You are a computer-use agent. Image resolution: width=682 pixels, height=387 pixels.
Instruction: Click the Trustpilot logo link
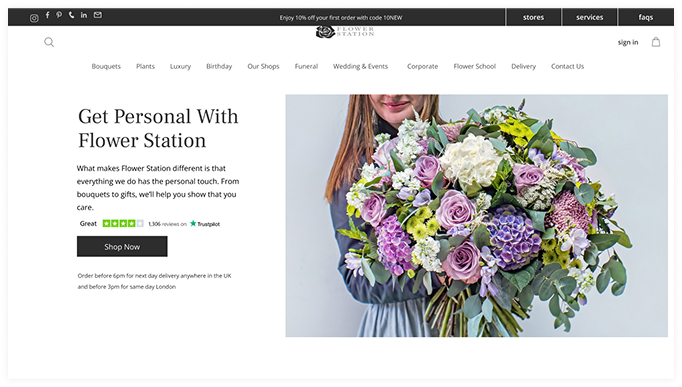(x=205, y=224)
